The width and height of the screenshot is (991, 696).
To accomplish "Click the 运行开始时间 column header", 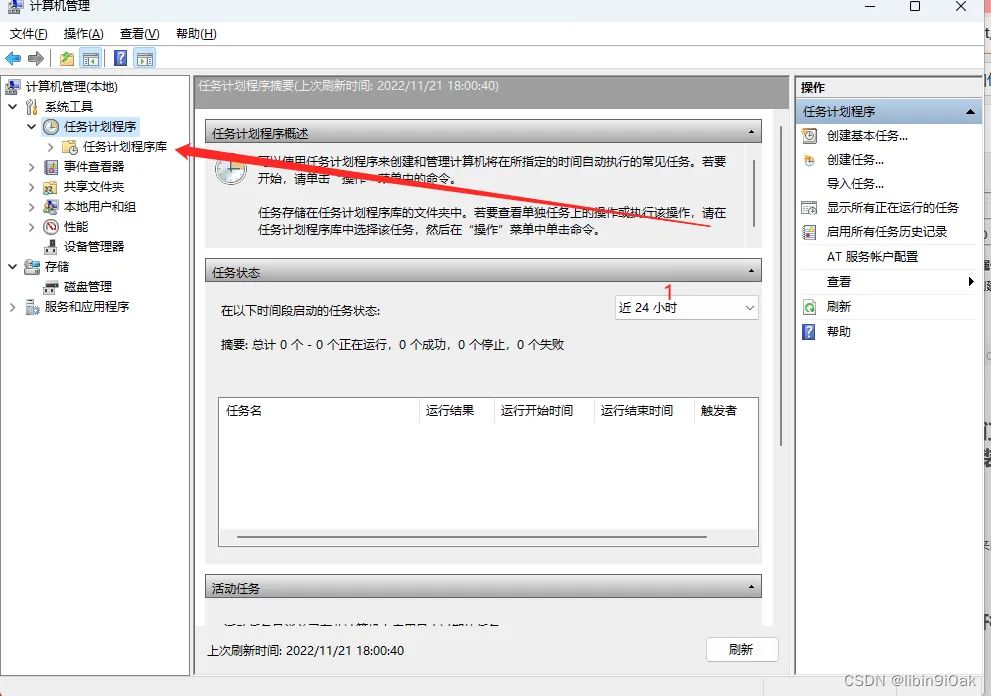I will 544,410.
